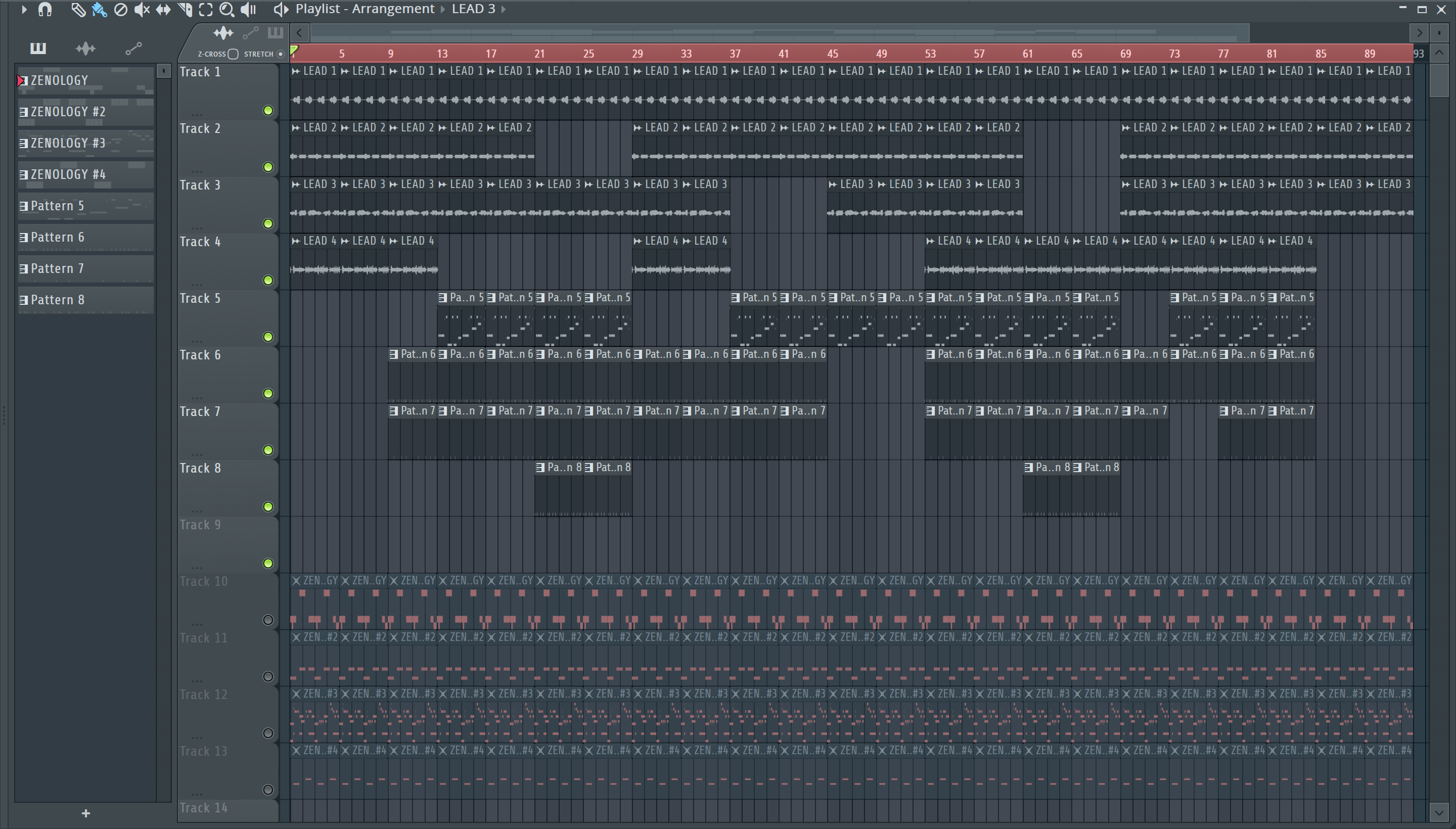Click the vertical scroll up arrow
Image resolution: width=1456 pixels, height=829 pixels.
pos(1439,54)
